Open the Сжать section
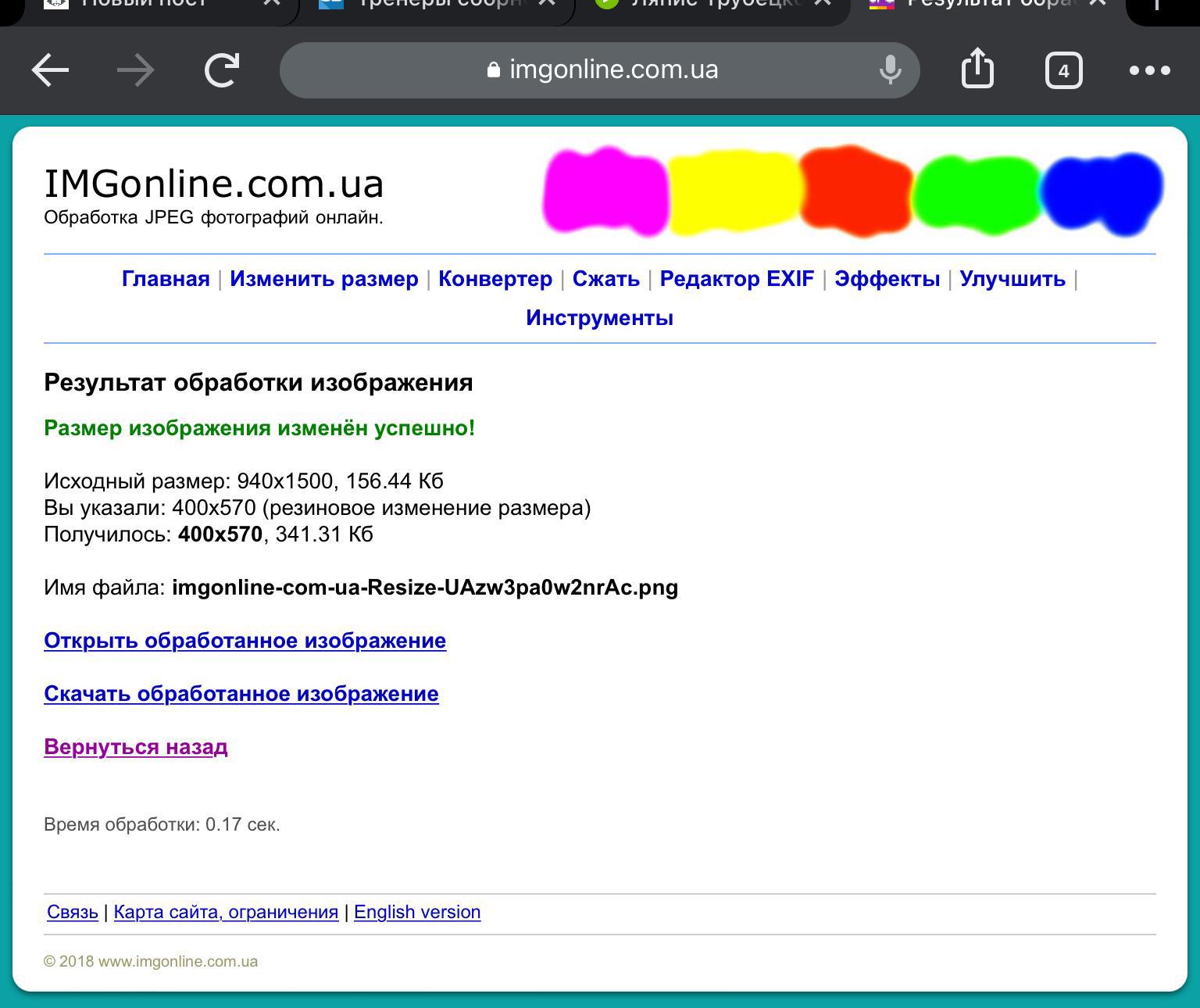Viewport: 1200px width, 1008px height. tap(605, 279)
